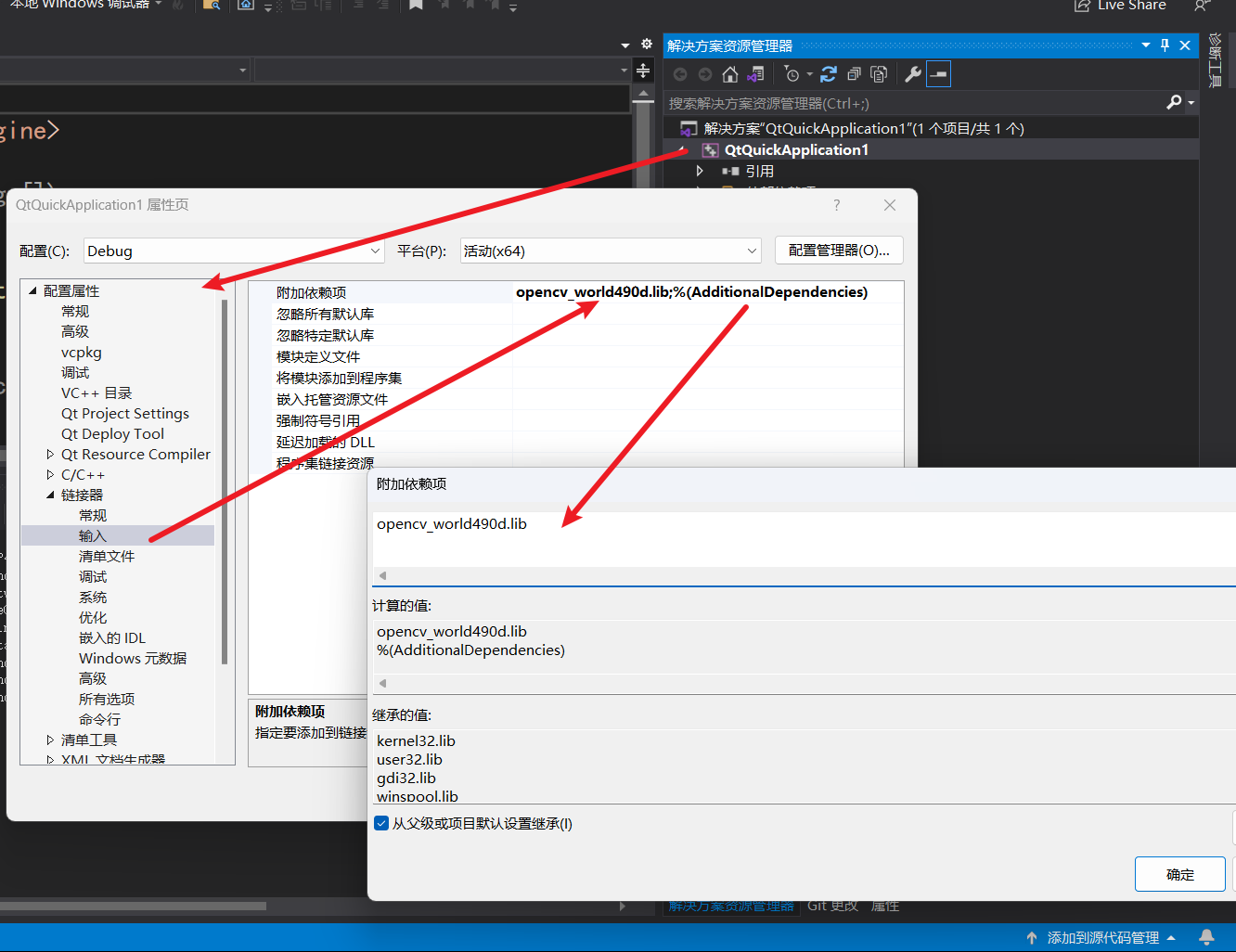Click the backward navigation arrow in Solution Explorer

(680, 74)
